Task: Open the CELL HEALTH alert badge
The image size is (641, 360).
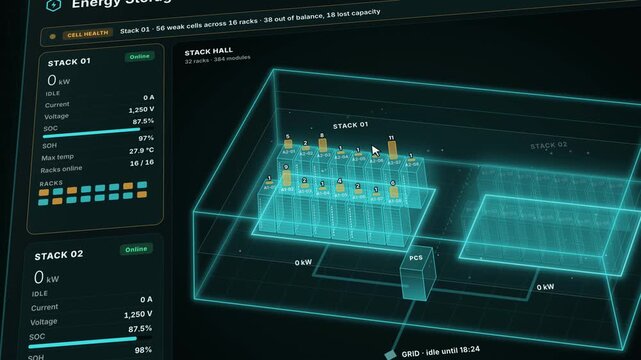Action: (x=88, y=34)
